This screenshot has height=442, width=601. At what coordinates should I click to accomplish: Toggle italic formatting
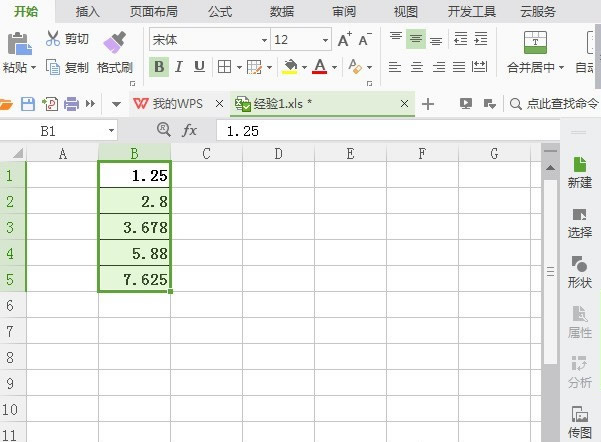[179, 67]
